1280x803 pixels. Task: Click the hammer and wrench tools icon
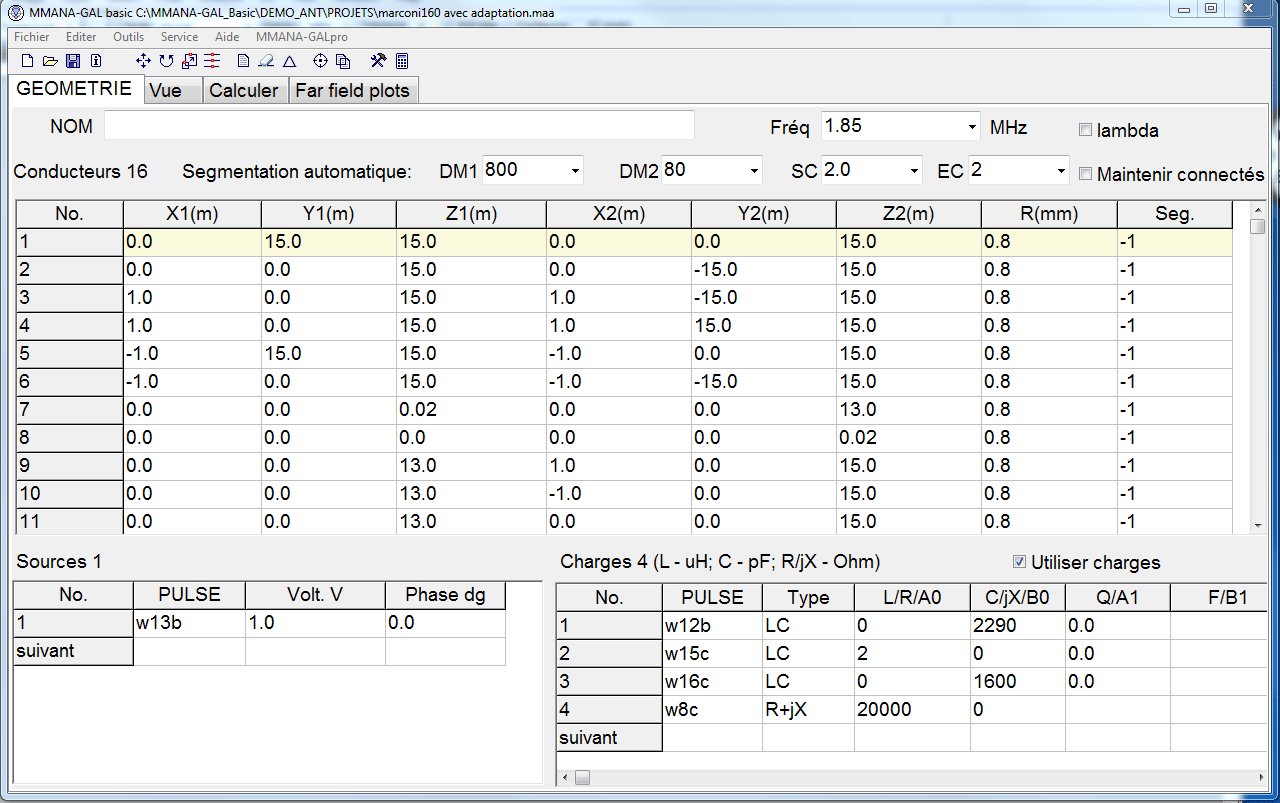point(378,61)
